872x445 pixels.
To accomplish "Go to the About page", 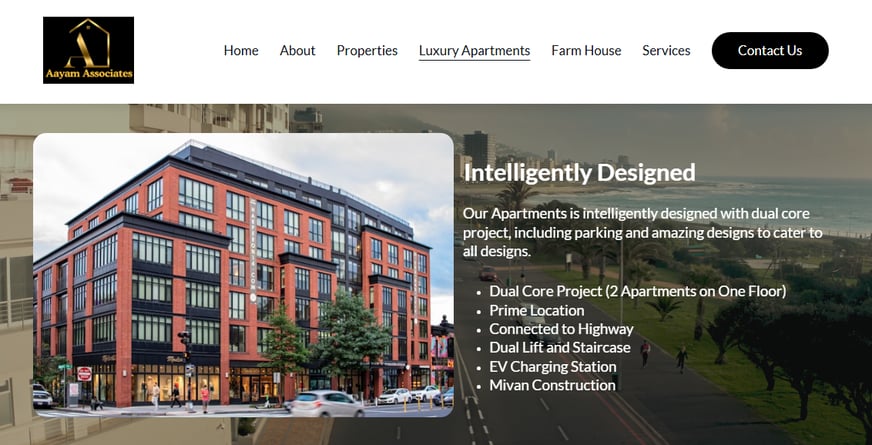I will pyautogui.click(x=298, y=51).
